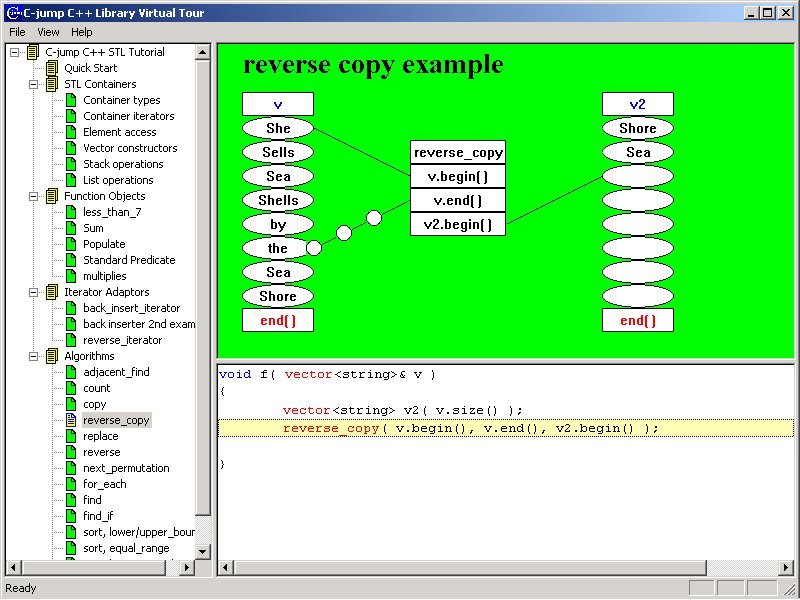
Task: Open the File menu
Action: pos(17,32)
